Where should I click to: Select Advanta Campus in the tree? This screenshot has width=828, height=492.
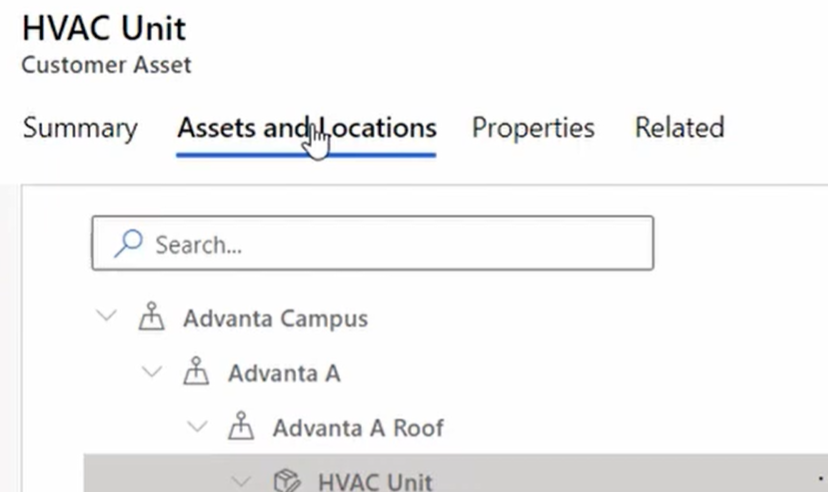275,318
